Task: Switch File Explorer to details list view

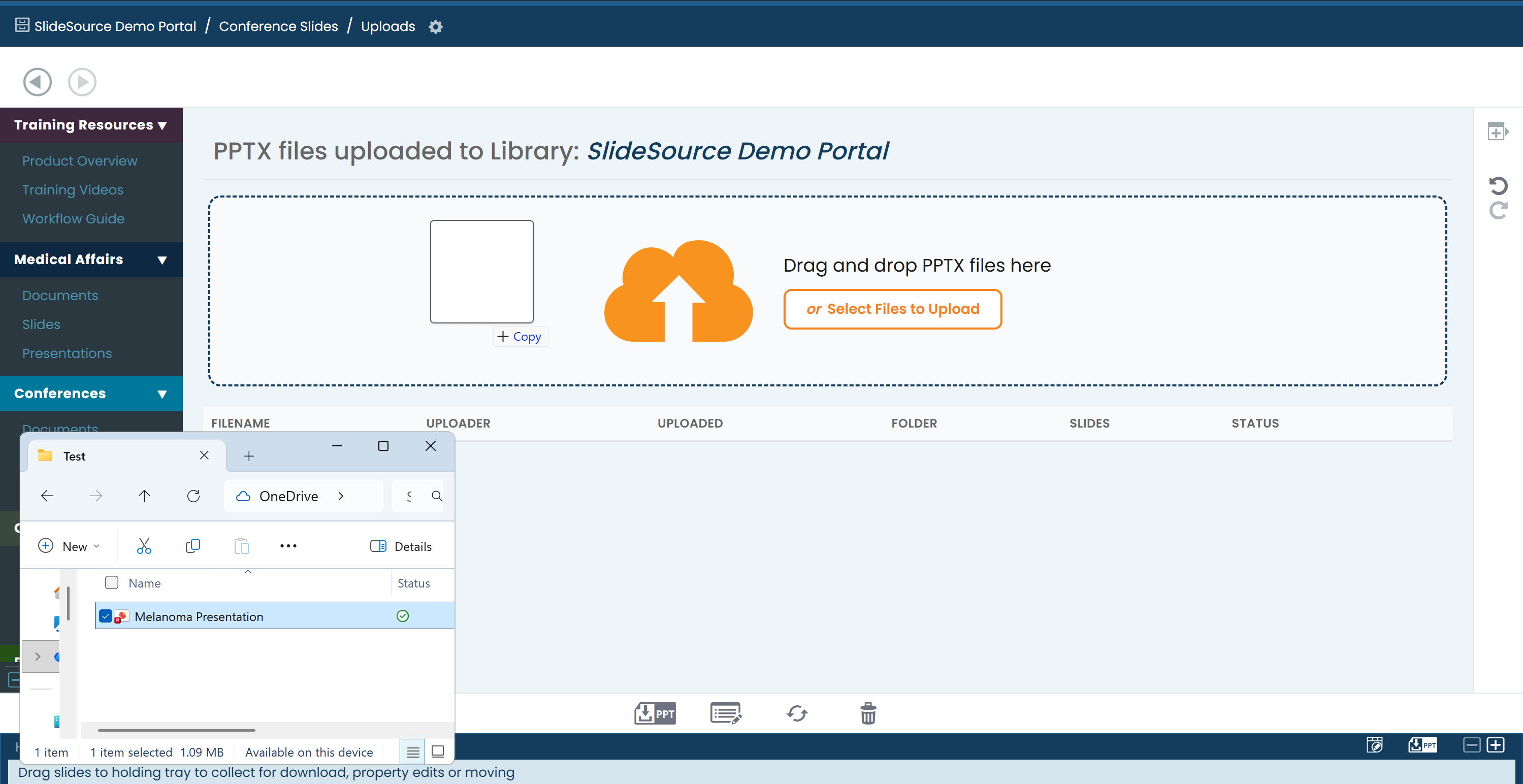Action: 413,752
